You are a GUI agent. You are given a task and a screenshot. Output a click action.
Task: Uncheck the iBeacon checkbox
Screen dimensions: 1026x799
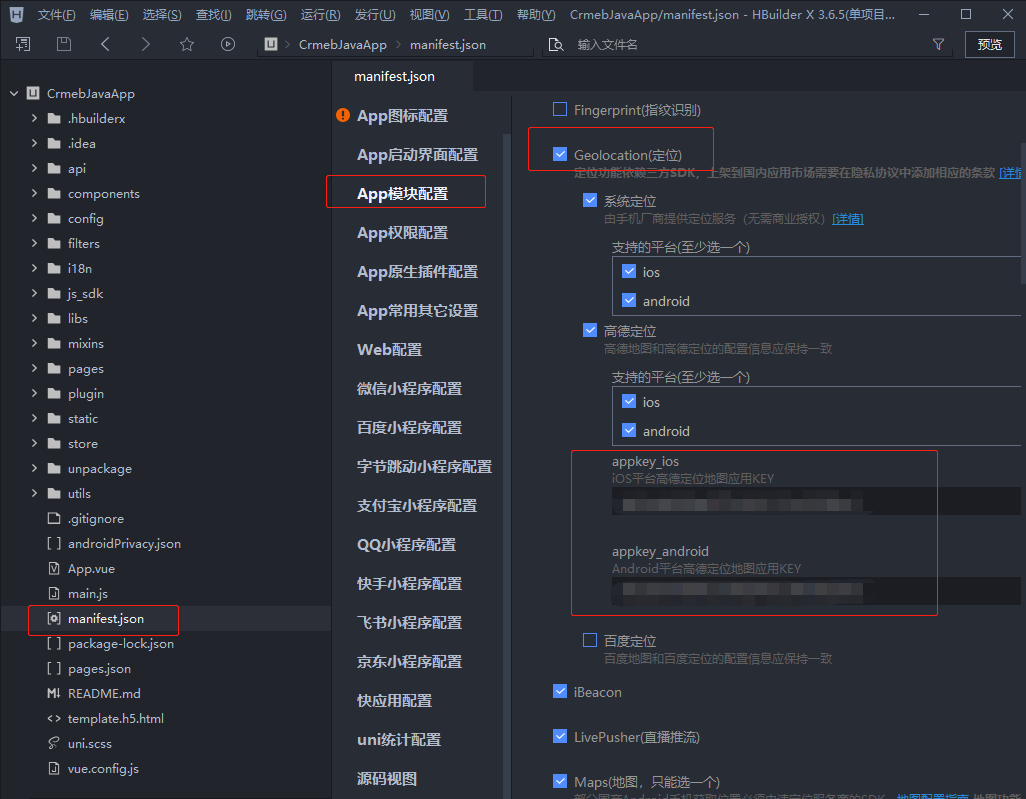pos(560,692)
